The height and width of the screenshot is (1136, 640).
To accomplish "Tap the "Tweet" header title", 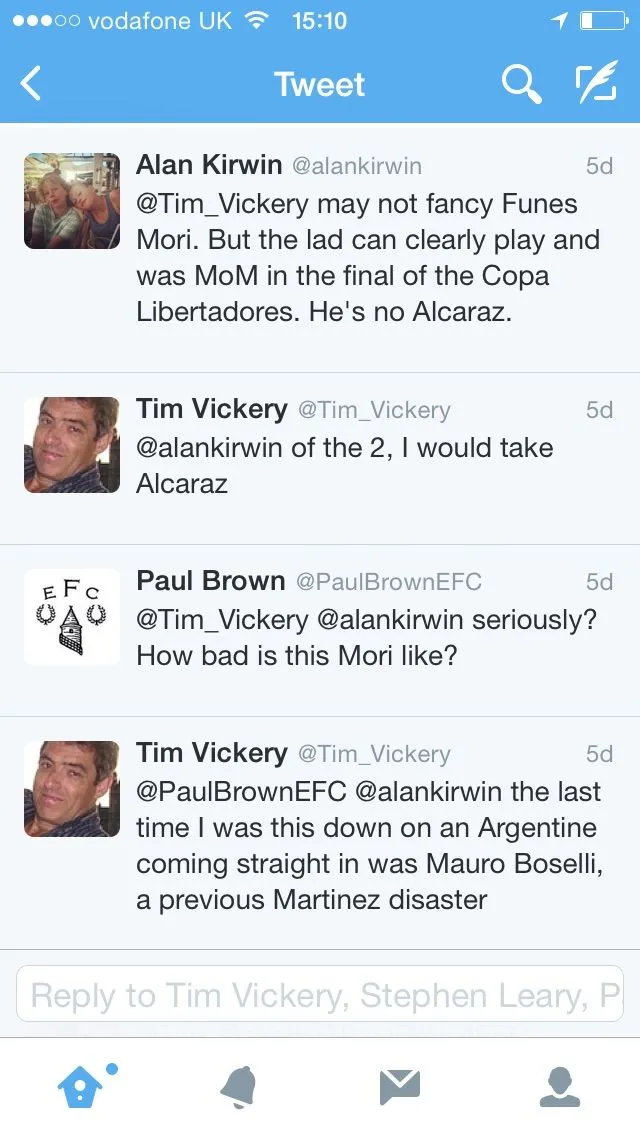I will 320,84.
